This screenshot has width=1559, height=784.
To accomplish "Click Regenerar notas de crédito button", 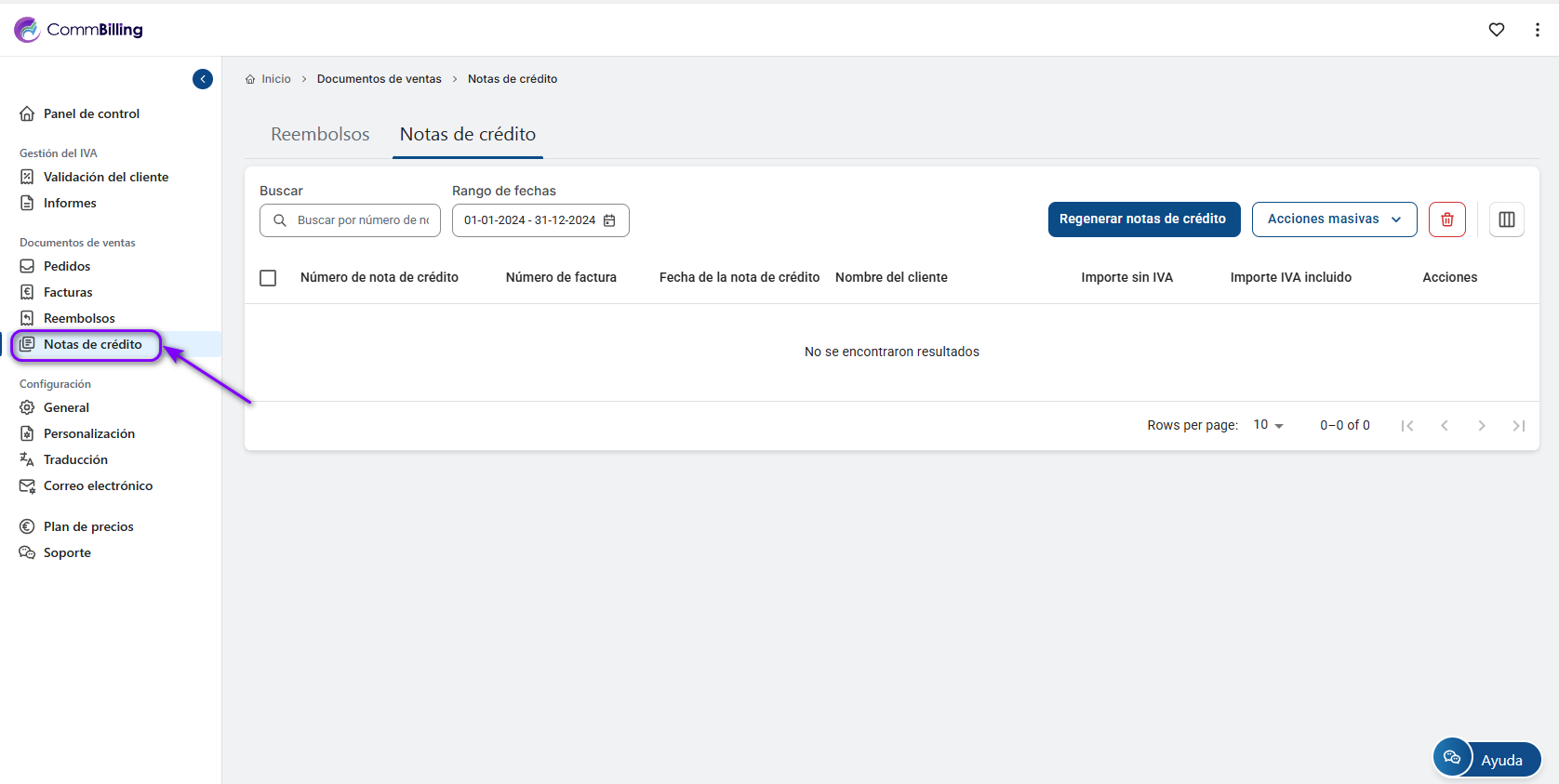I will click(1143, 219).
